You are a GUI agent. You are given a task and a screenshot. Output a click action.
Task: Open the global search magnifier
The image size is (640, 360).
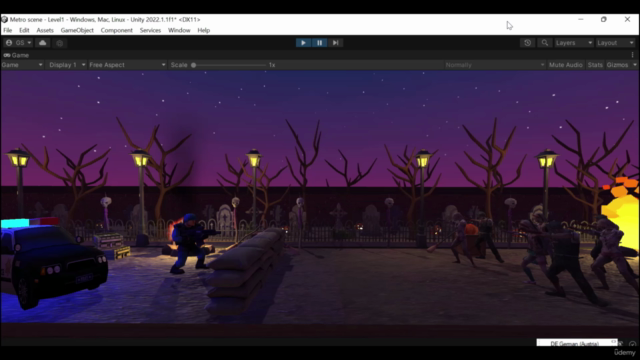pos(544,43)
